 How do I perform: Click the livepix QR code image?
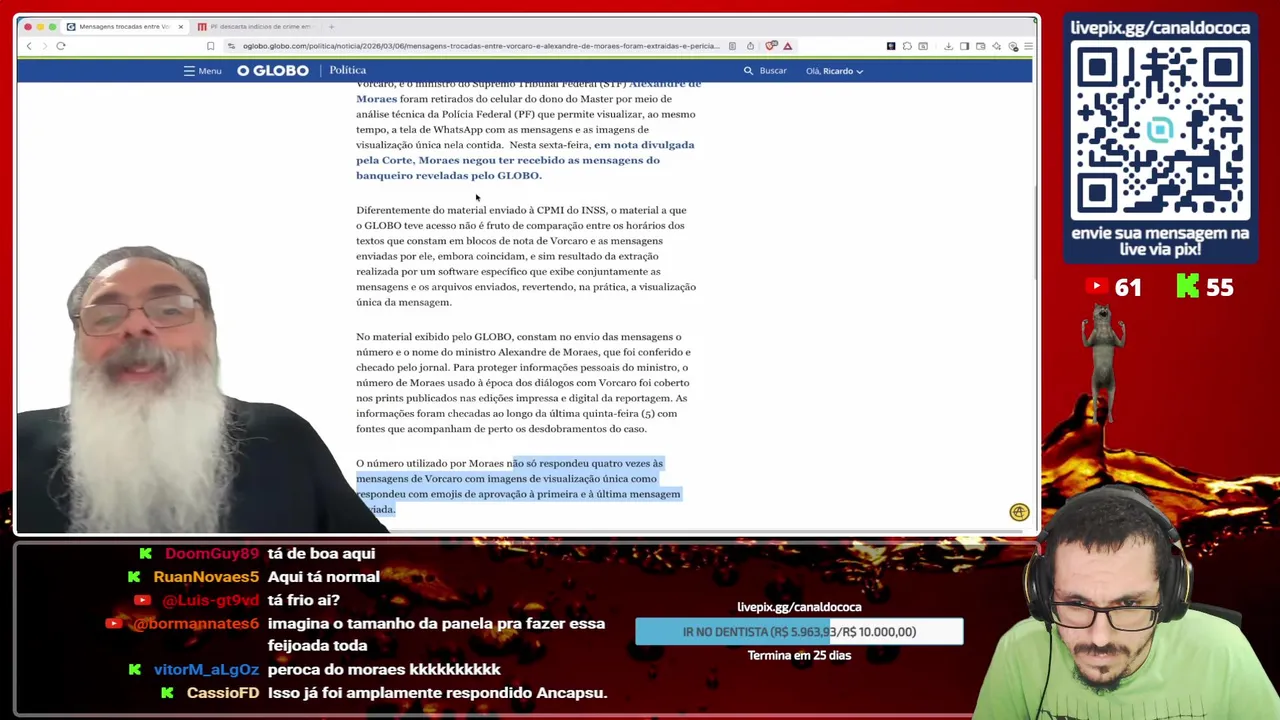coord(1160,132)
